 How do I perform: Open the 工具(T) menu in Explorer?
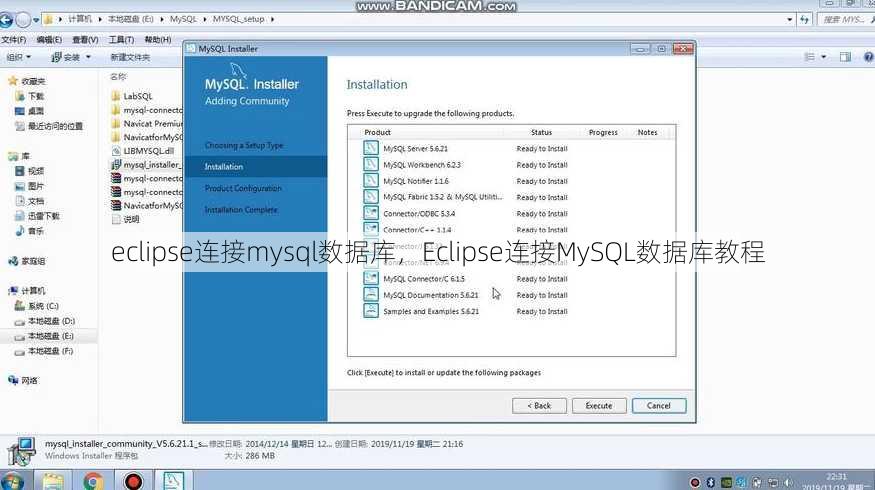(x=121, y=40)
